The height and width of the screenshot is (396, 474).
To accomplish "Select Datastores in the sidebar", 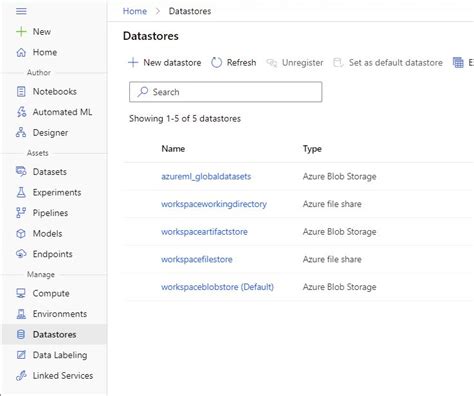I will (x=54, y=334).
